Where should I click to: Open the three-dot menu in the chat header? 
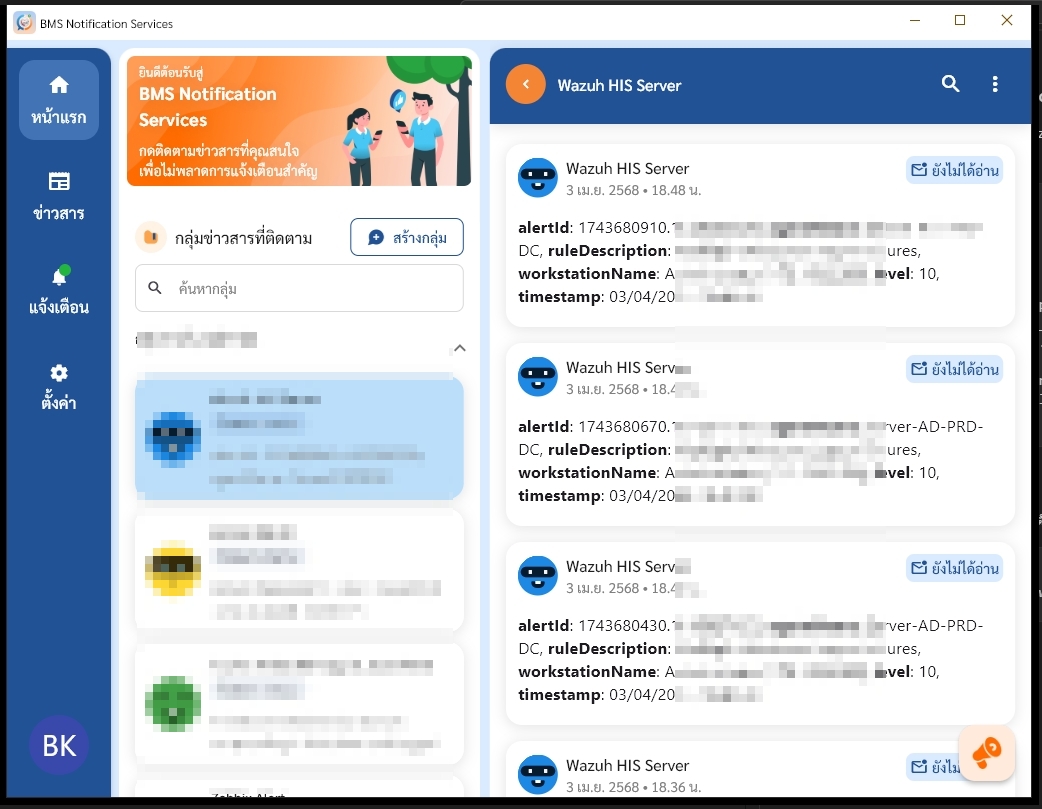point(995,85)
